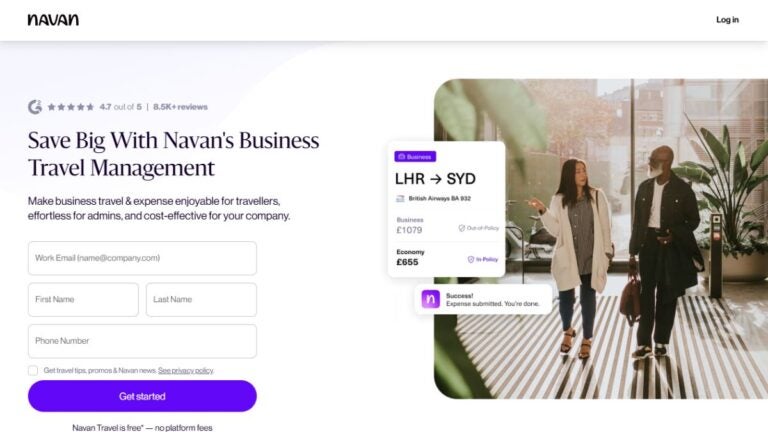This screenshot has height=432, width=768.
Task: Focus the Phone Number field
Action: [x=142, y=341]
